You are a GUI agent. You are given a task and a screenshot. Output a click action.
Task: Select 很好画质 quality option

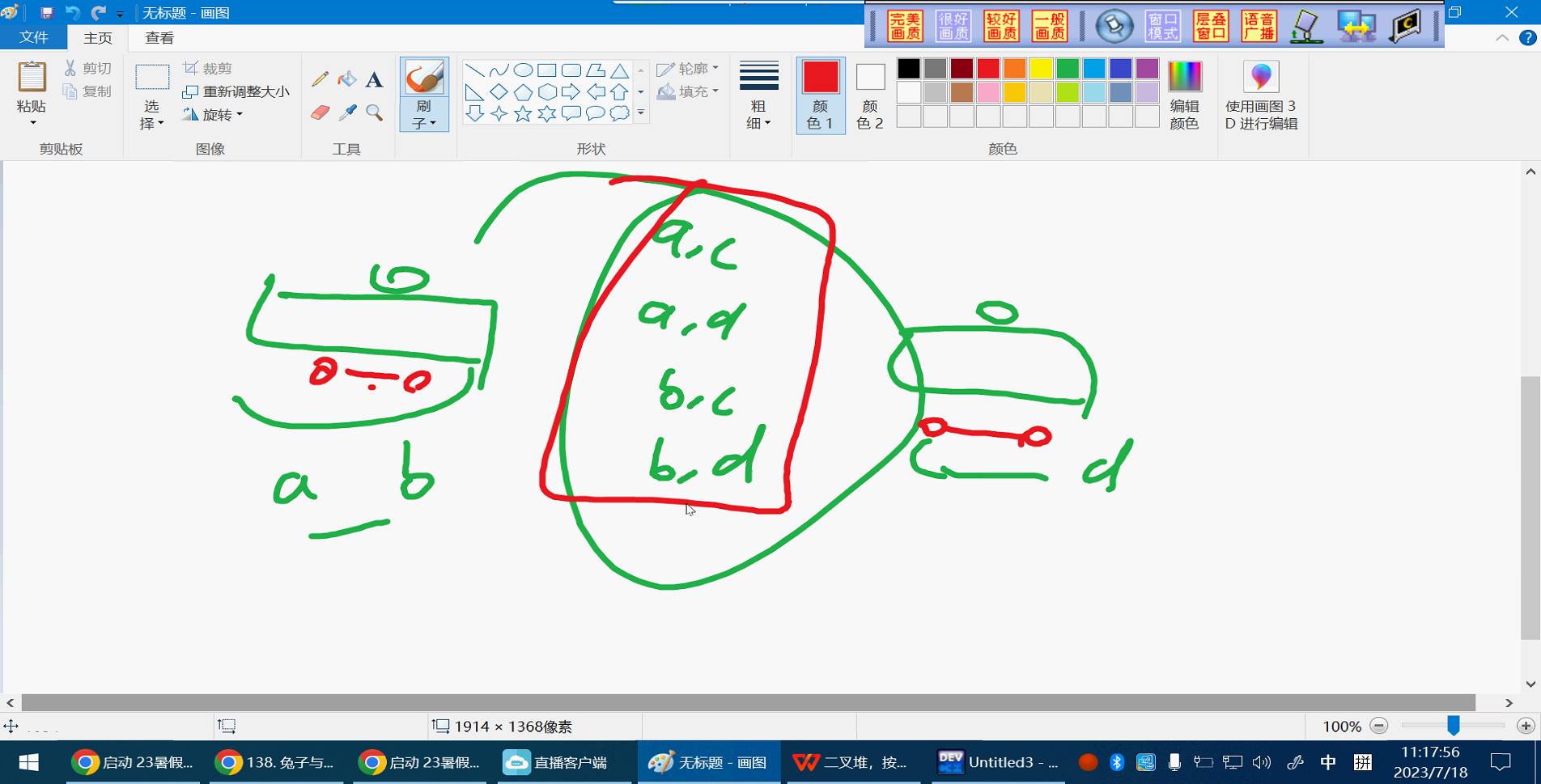[953, 26]
